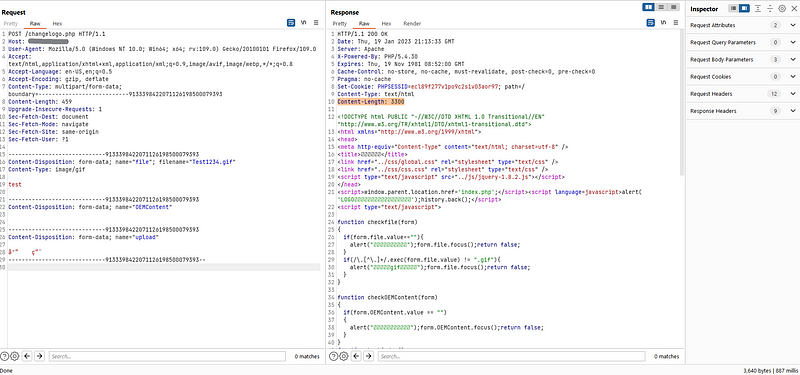The height and width of the screenshot is (375, 800).
Task: Switch Request view to Raw tab
Action: click(x=35, y=23)
